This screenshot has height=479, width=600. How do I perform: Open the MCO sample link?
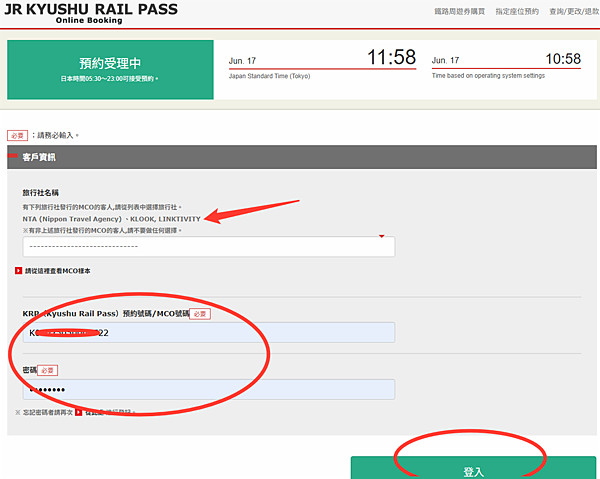pyautogui.click(x=57, y=271)
